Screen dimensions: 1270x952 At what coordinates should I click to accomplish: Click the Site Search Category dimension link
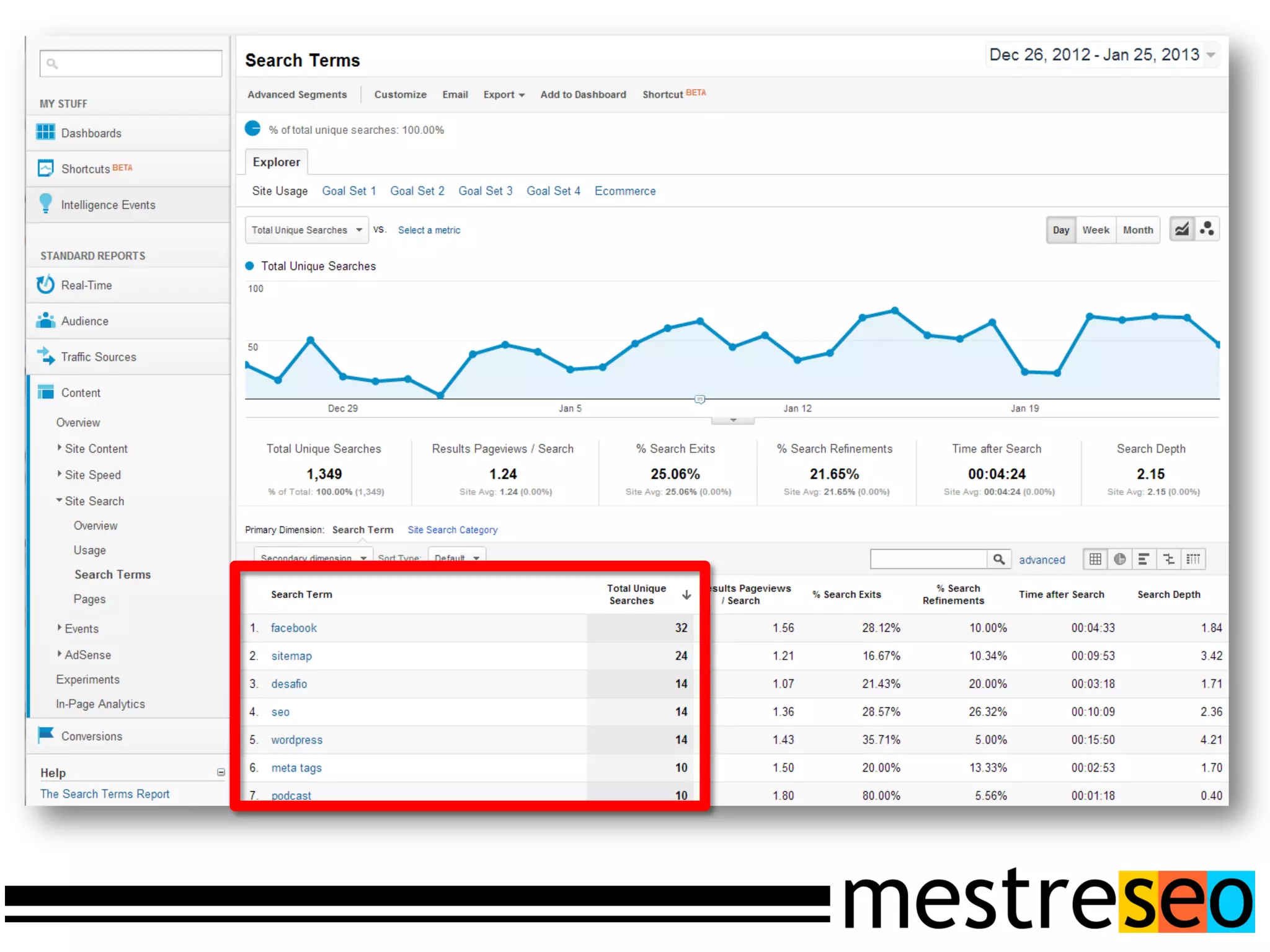point(452,530)
